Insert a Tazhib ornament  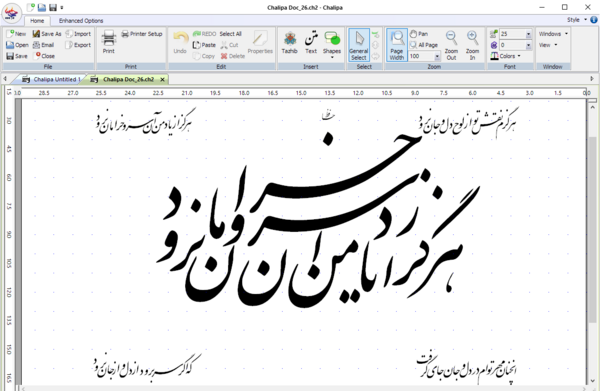[290, 42]
